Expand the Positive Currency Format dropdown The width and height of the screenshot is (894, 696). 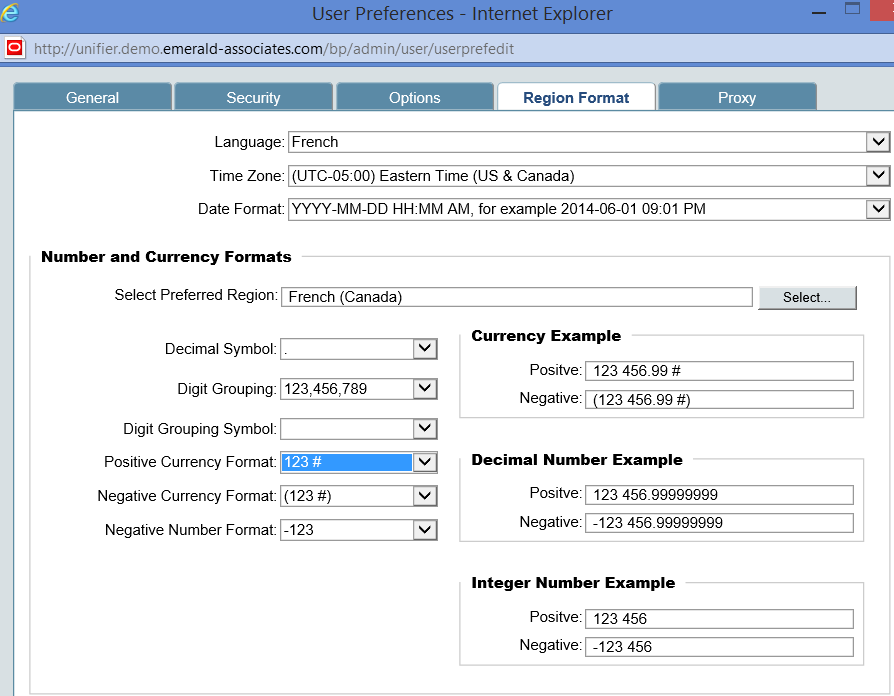pos(425,462)
